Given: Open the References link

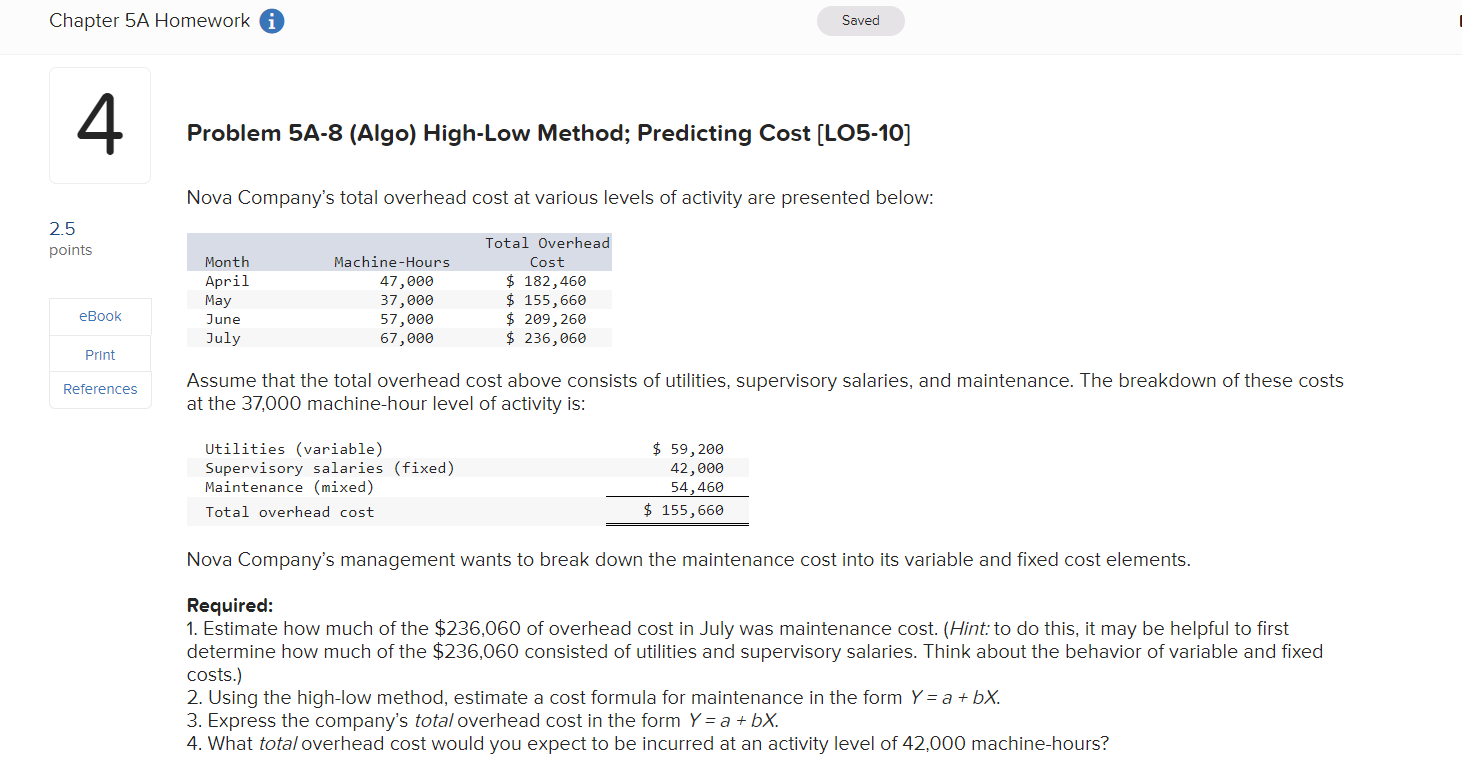Looking at the screenshot, I should 99,389.
